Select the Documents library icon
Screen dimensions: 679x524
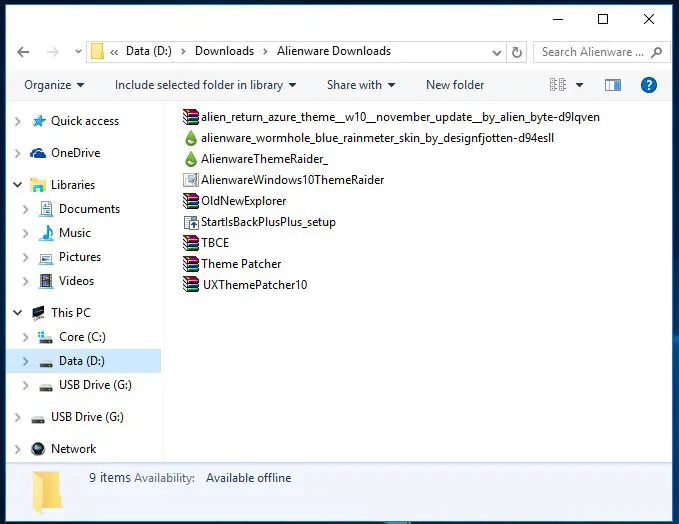click(x=46, y=209)
